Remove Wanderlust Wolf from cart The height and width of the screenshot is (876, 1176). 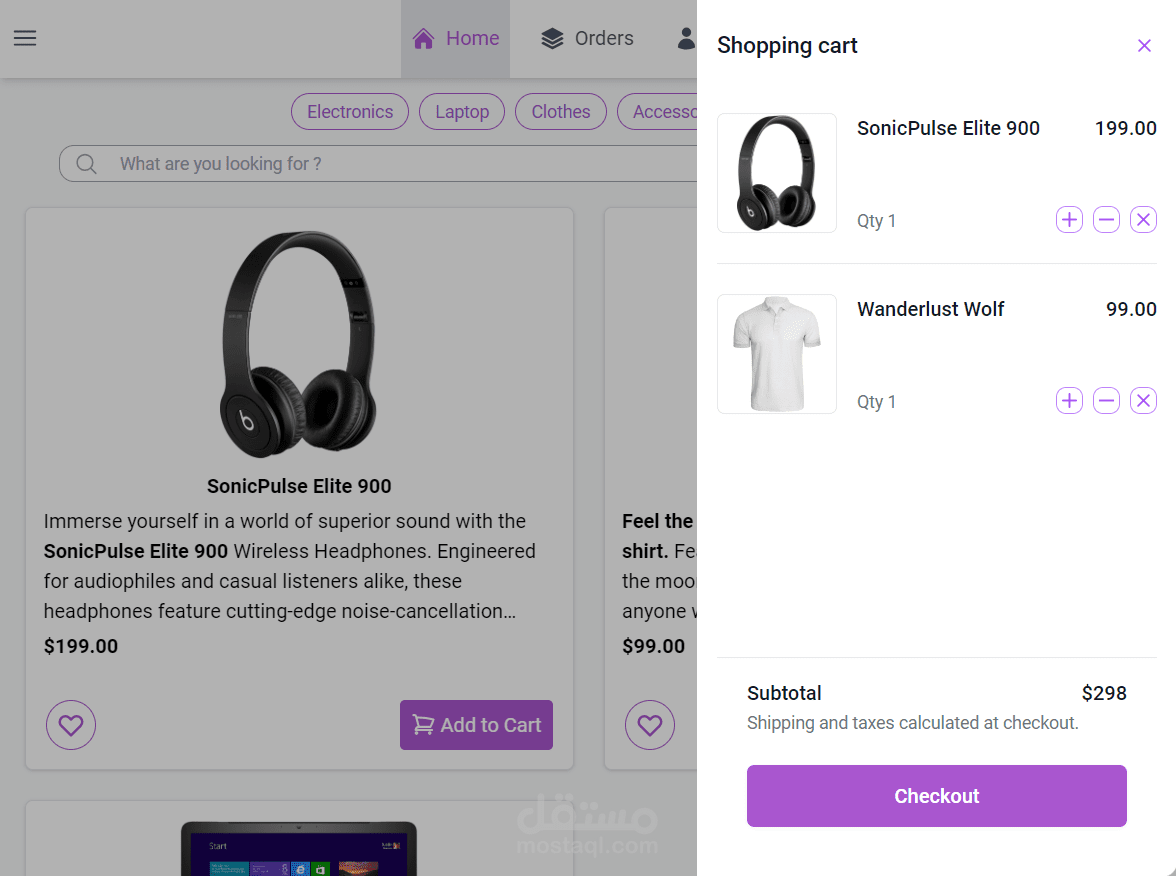1143,401
